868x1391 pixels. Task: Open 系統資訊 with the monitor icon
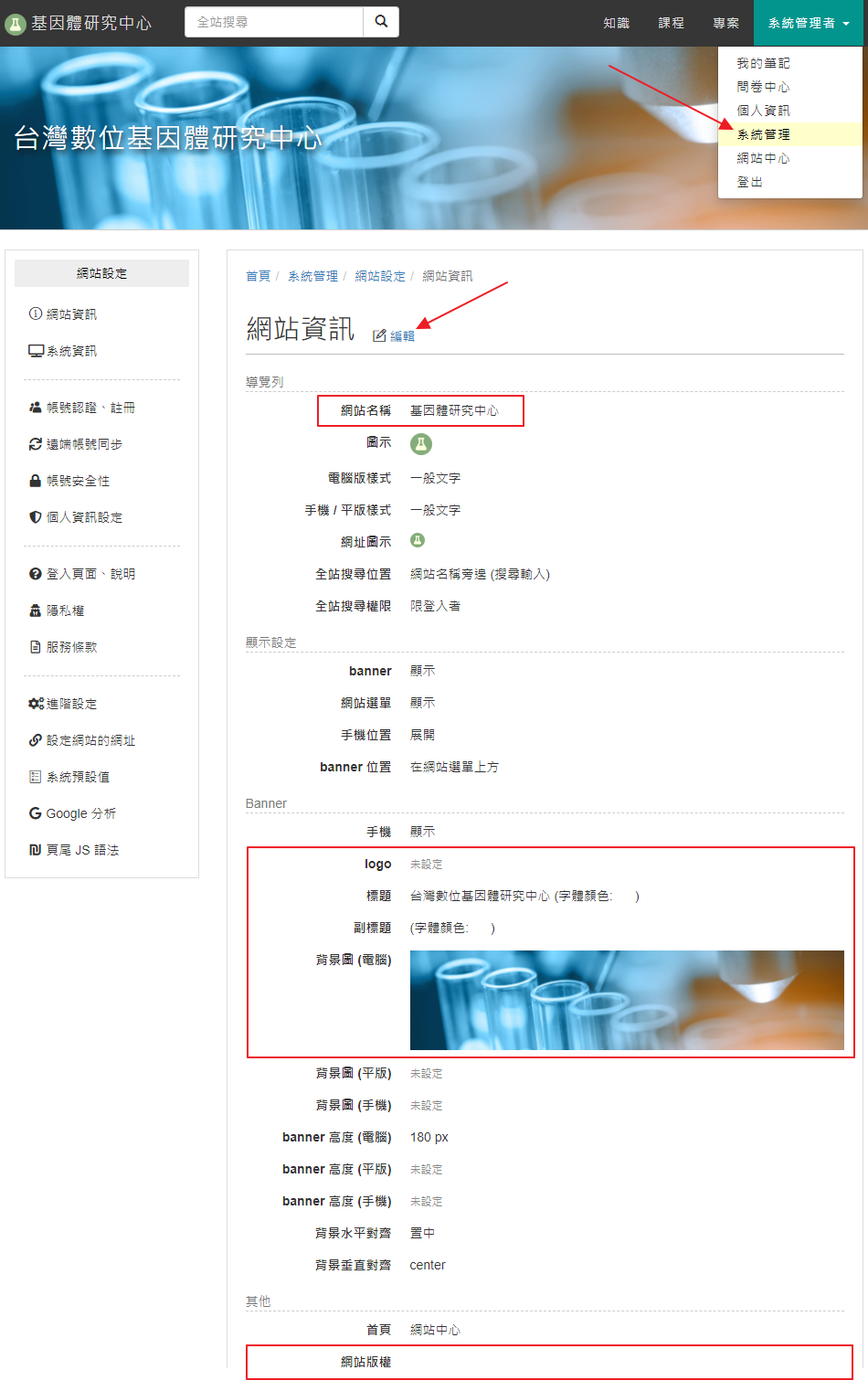[62, 351]
